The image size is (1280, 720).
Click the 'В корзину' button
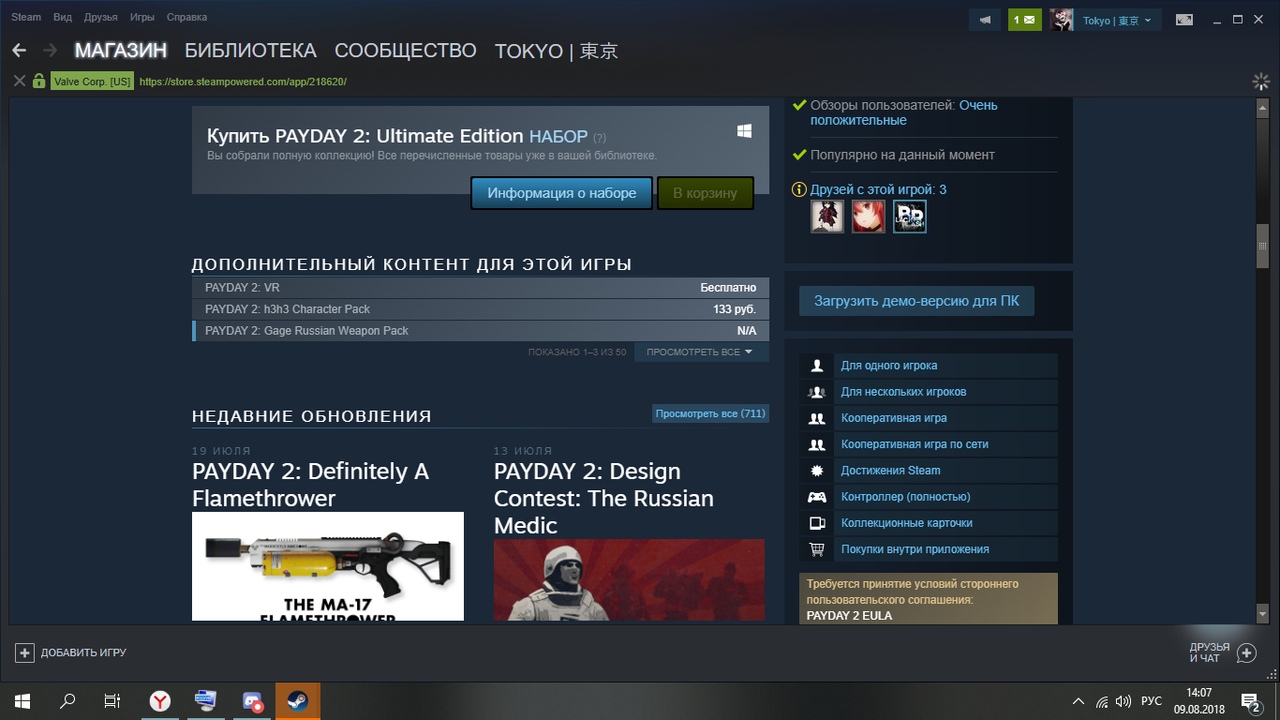[705, 193]
